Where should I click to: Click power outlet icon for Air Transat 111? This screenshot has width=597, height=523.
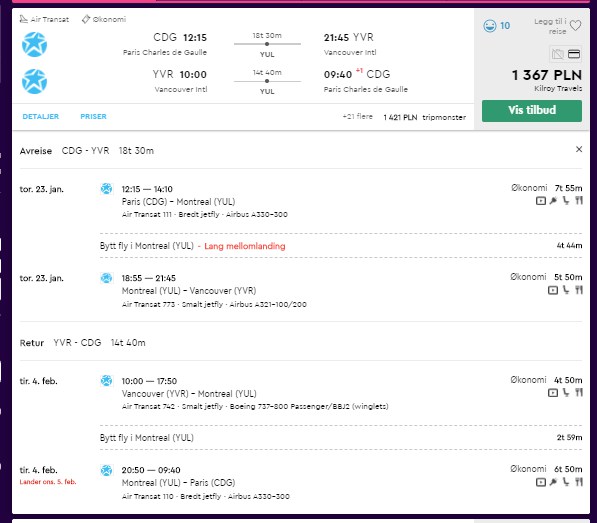553,201
